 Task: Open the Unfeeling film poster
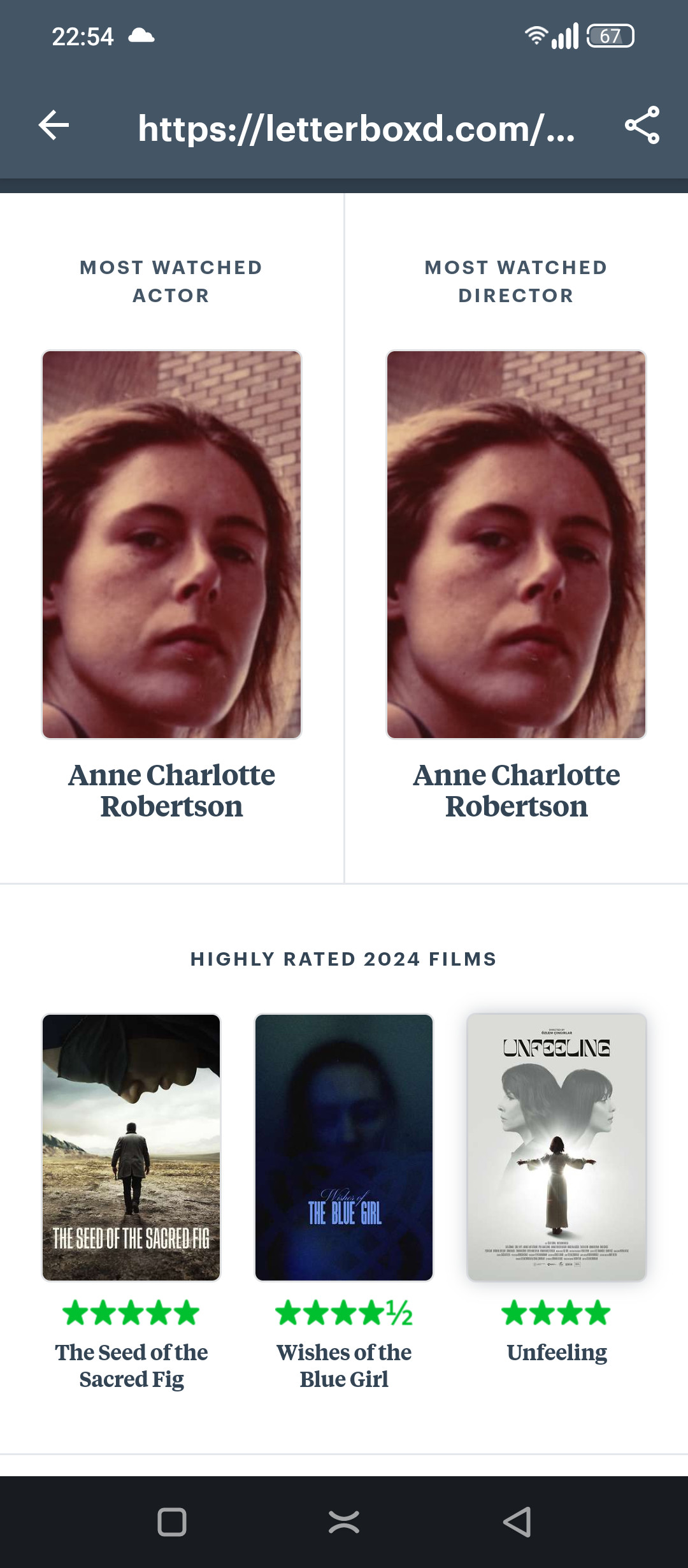click(557, 1147)
